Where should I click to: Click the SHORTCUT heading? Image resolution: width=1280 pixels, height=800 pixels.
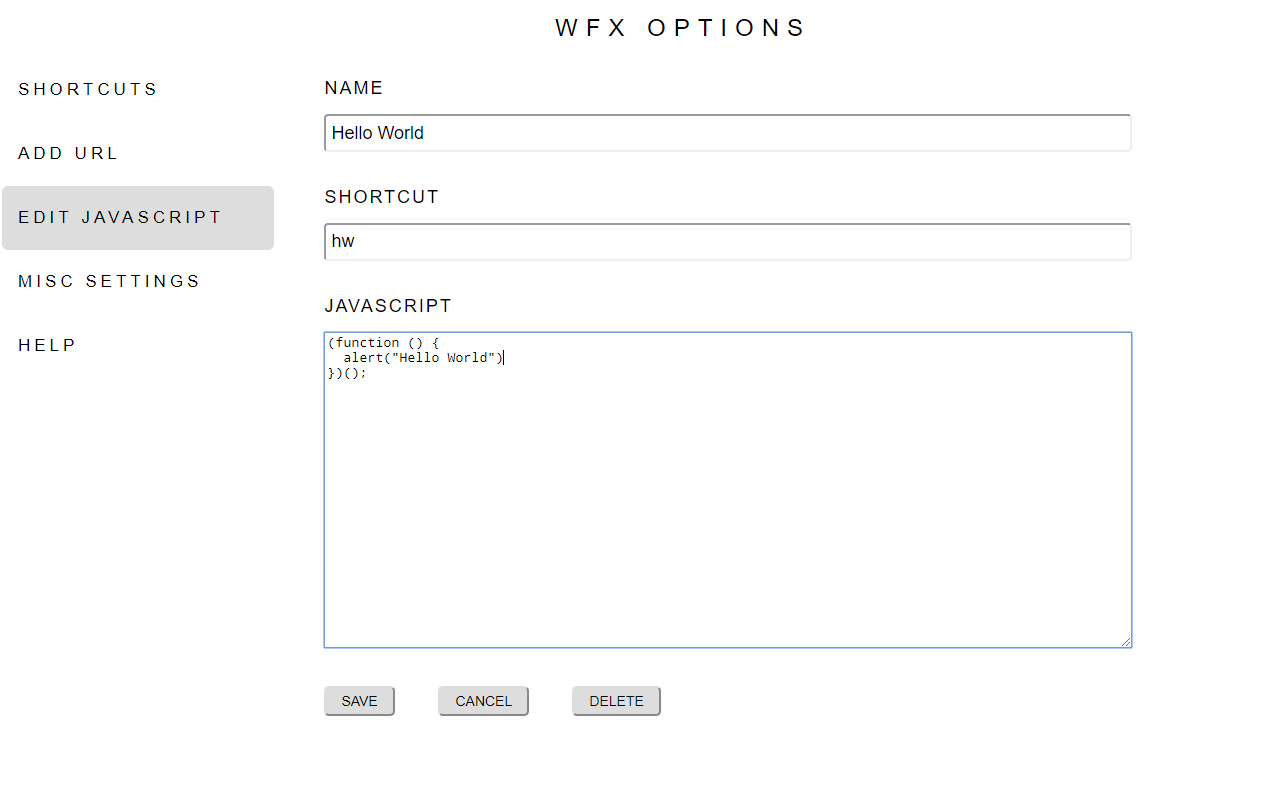click(382, 197)
